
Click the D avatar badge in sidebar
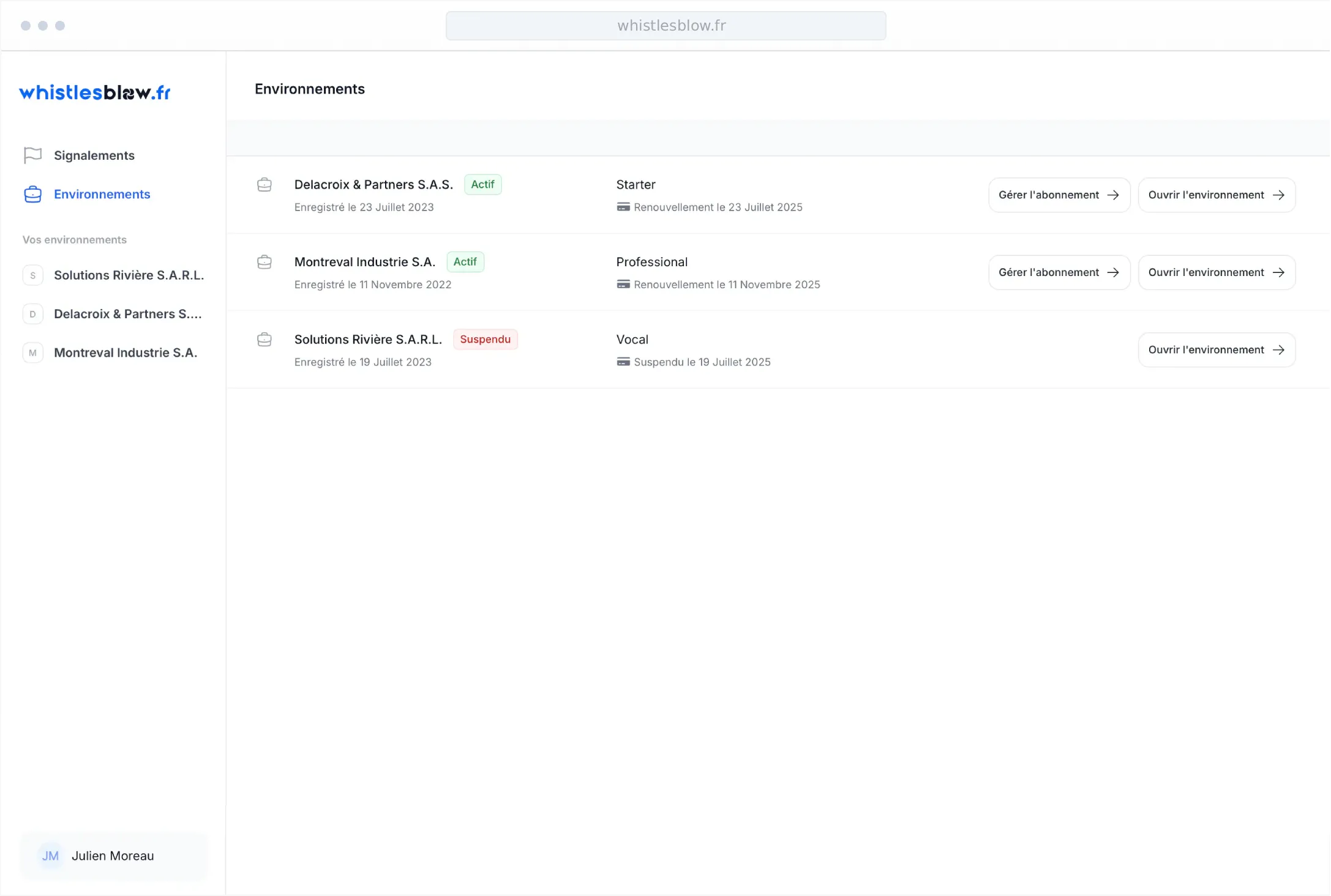tap(33, 314)
